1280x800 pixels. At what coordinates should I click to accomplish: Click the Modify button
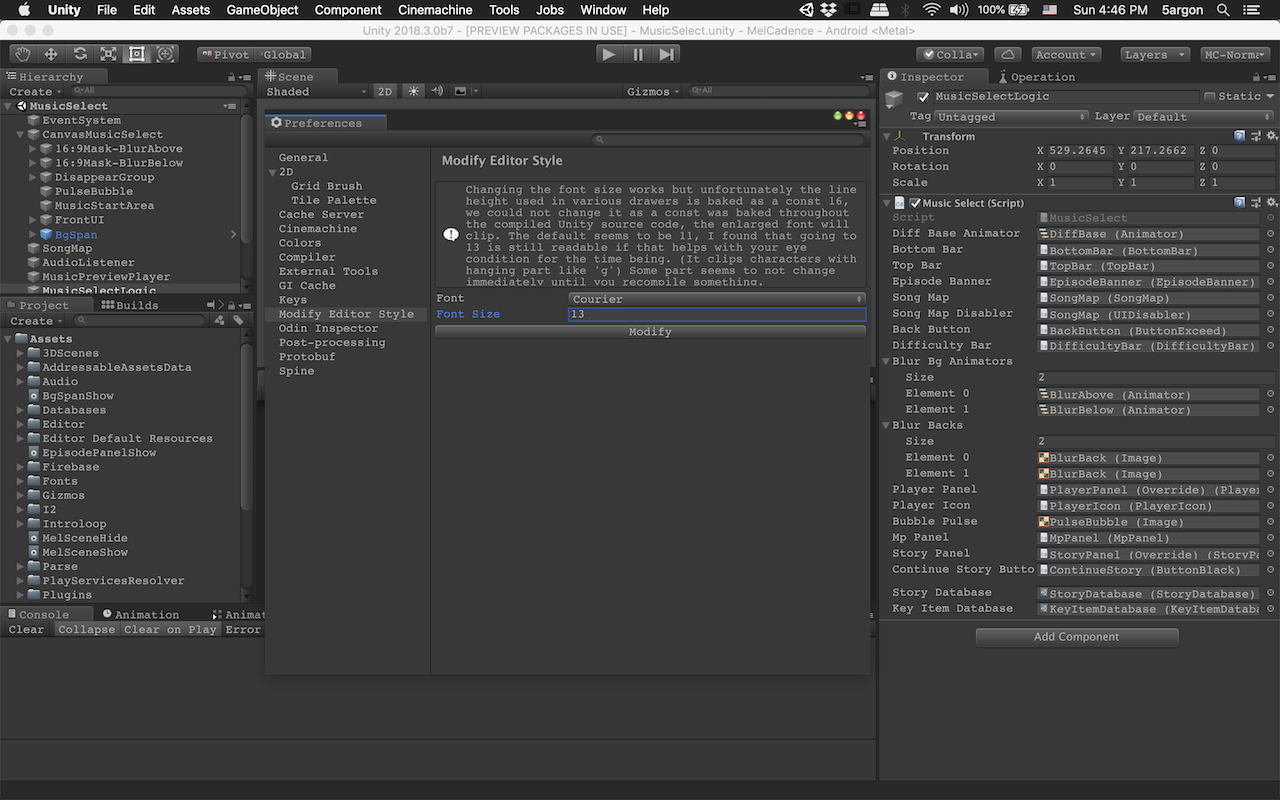650,331
